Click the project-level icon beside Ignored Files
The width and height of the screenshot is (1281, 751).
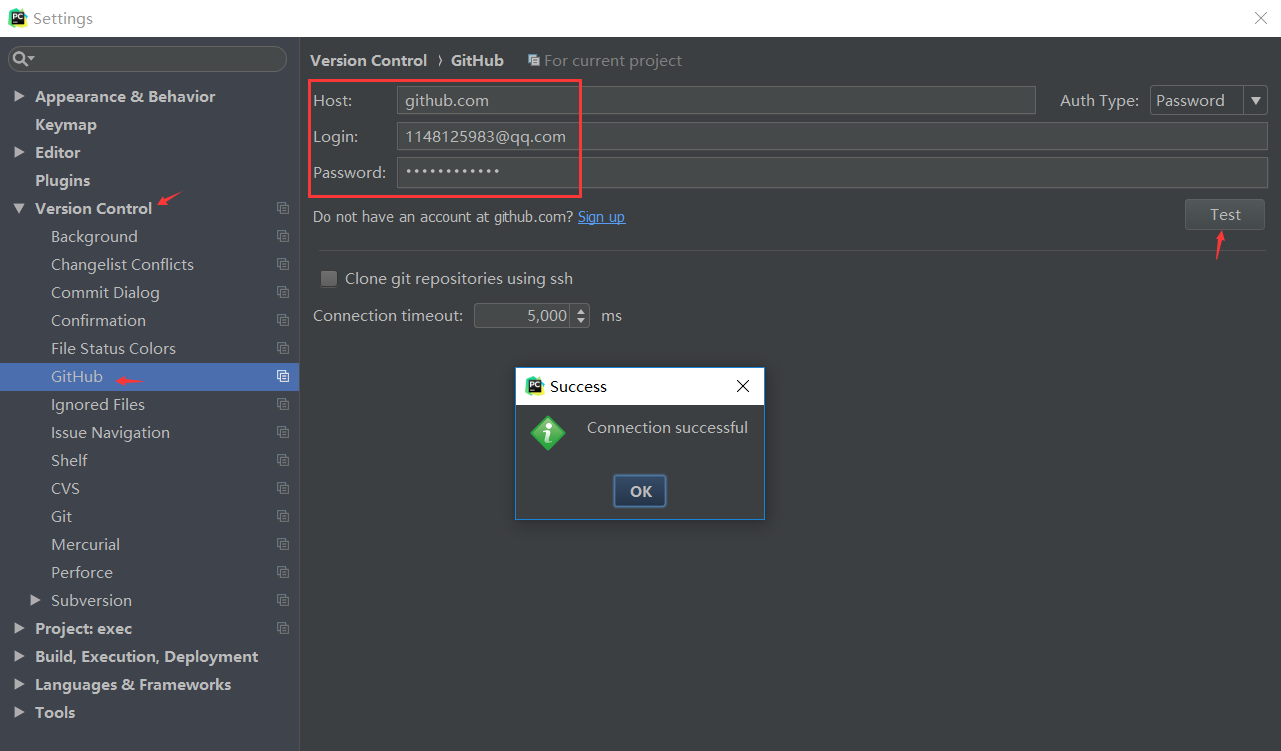[283, 405]
